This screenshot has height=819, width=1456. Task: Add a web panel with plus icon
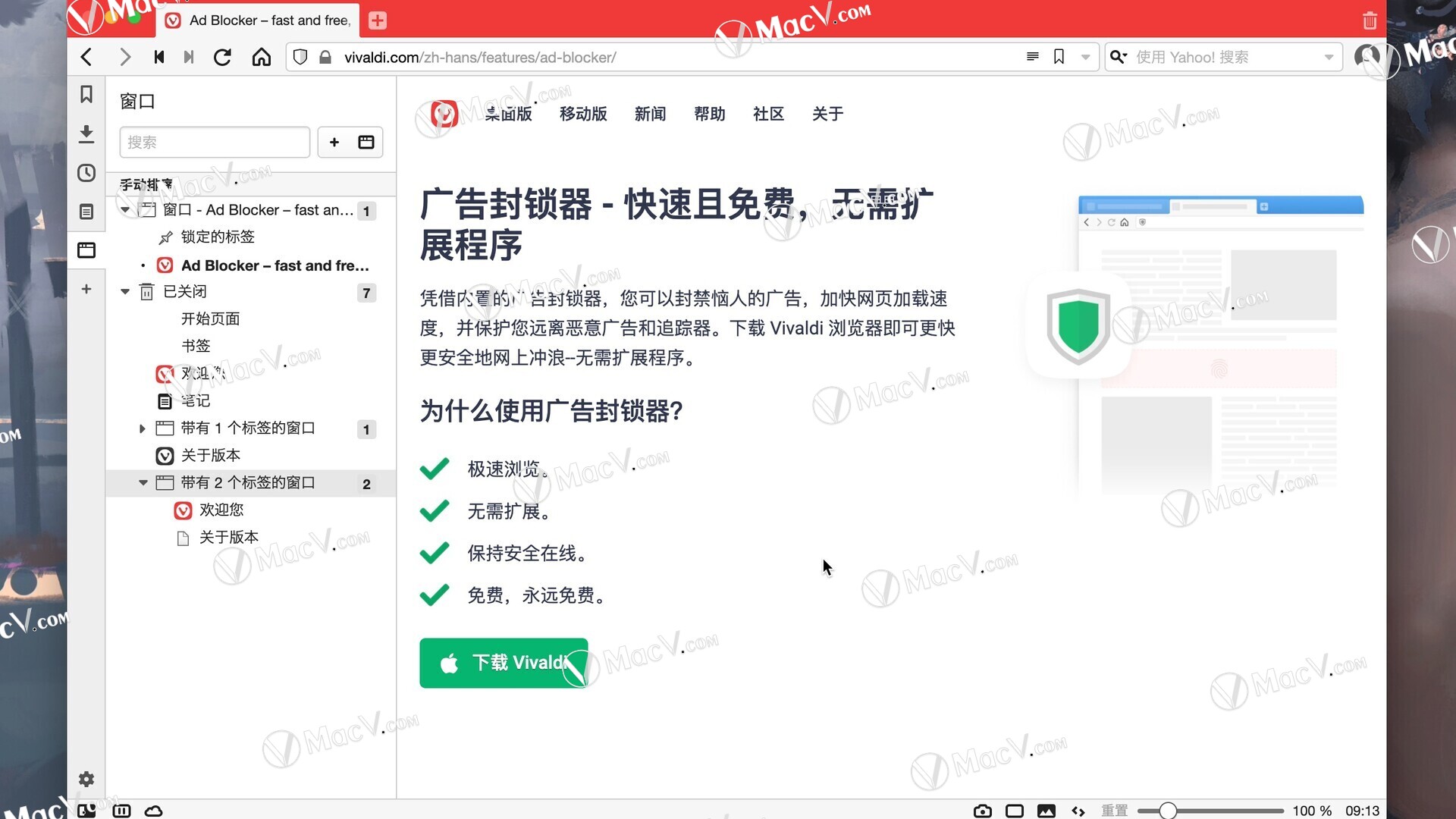pyautogui.click(x=86, y=289)
